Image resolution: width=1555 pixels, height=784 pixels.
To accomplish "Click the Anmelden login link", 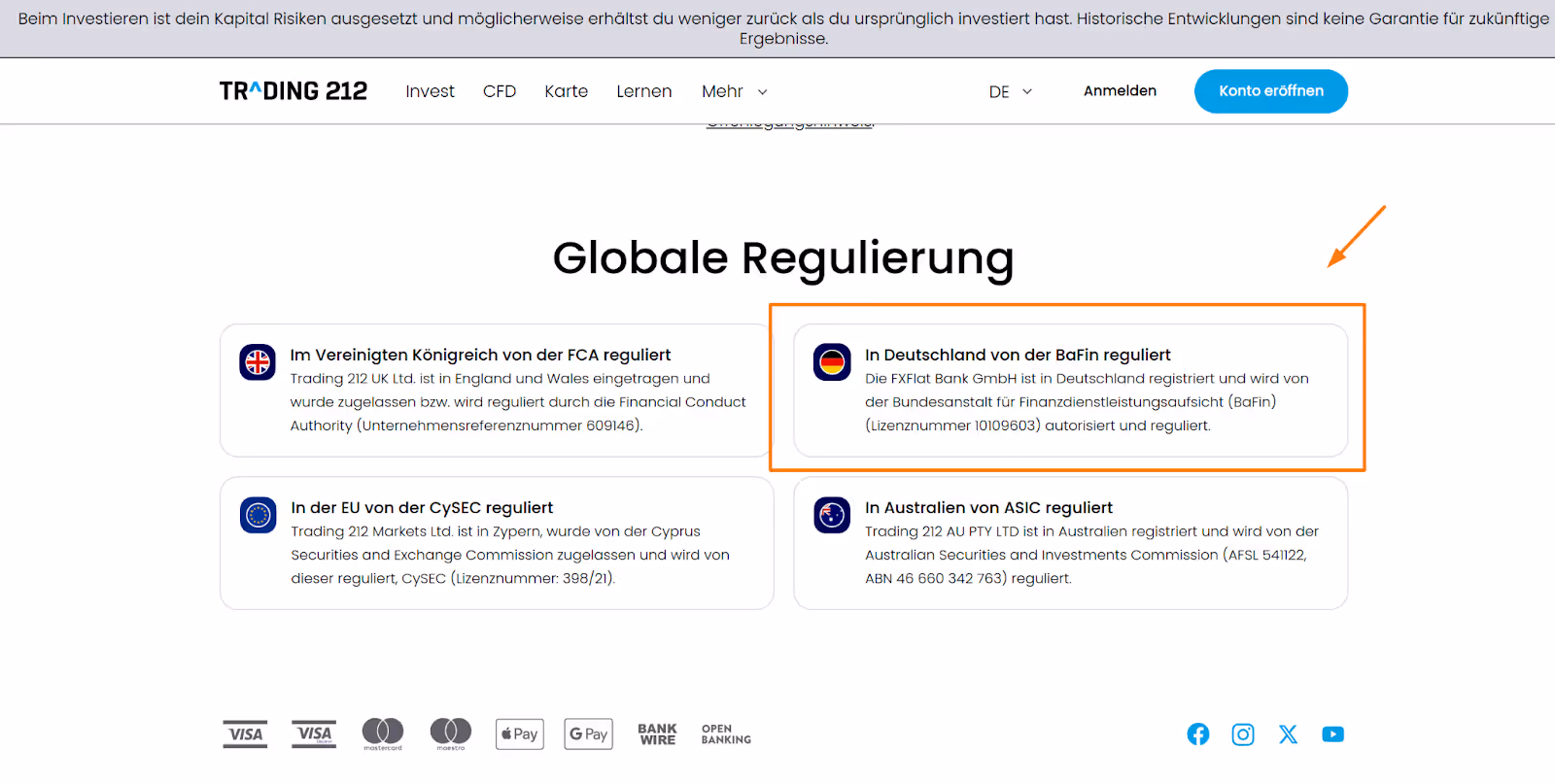I will (1120, 90).
